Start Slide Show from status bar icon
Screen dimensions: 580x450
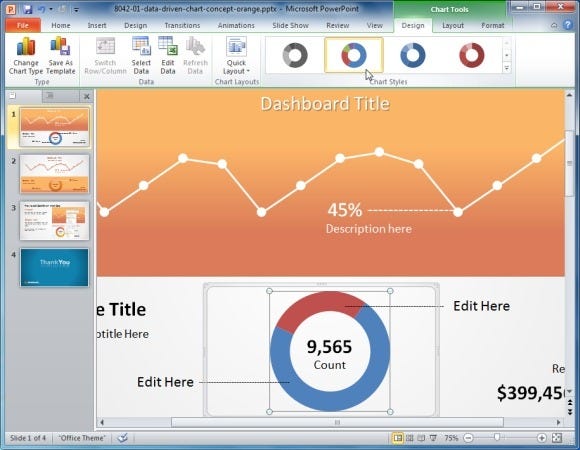(433, 438)
